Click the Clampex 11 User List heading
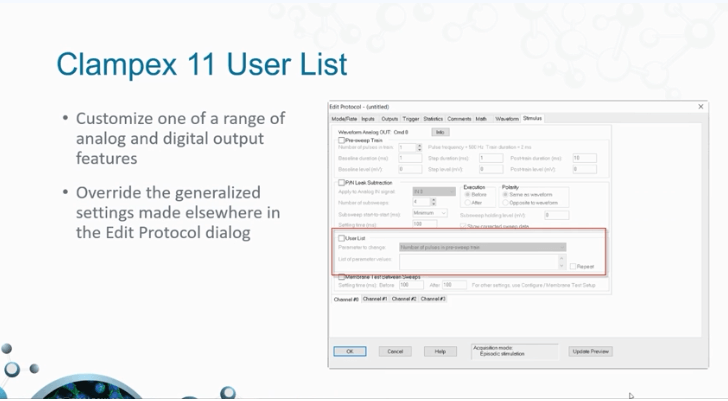This screenshot has width=728, height=401. [x=202, y=64]
